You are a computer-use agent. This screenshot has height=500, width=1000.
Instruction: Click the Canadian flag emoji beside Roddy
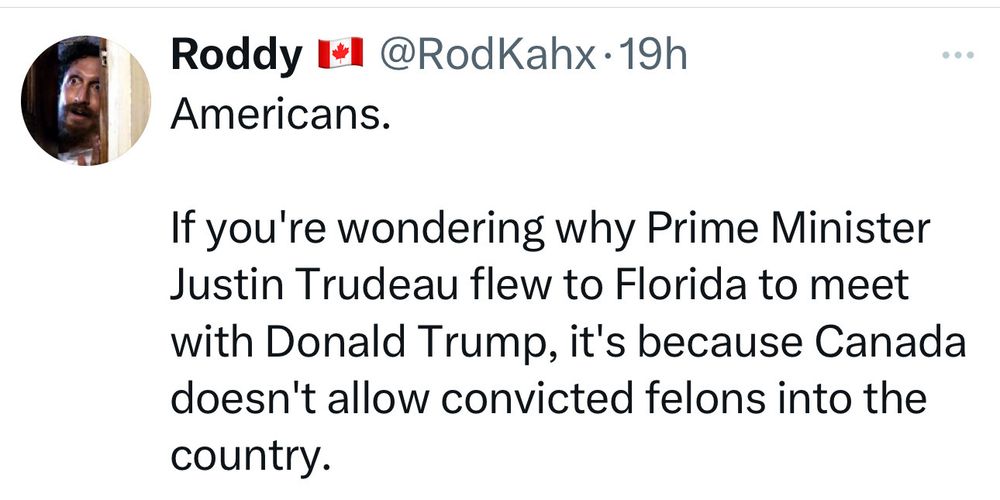[340, 53]
